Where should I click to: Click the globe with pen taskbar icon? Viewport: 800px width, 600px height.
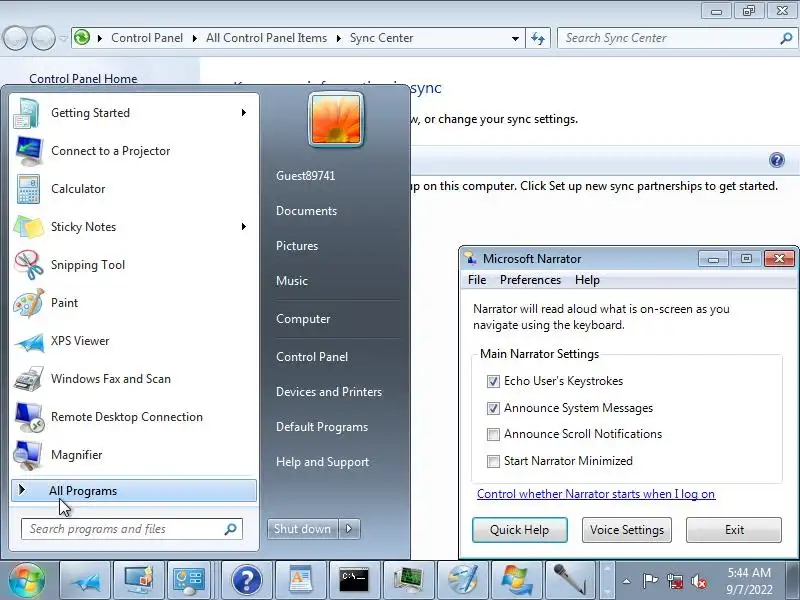[463, 581]
